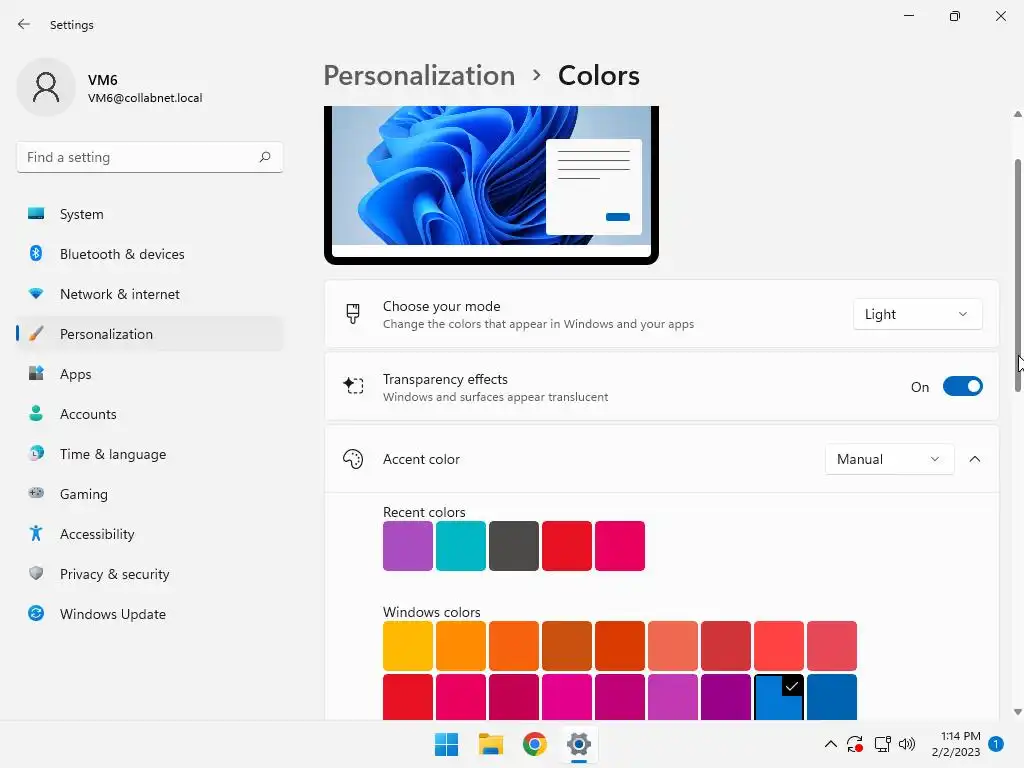Click the vertical scrollbar thumb
1024x768 pixels.
pyautogui.click(x=1017, y=275)
